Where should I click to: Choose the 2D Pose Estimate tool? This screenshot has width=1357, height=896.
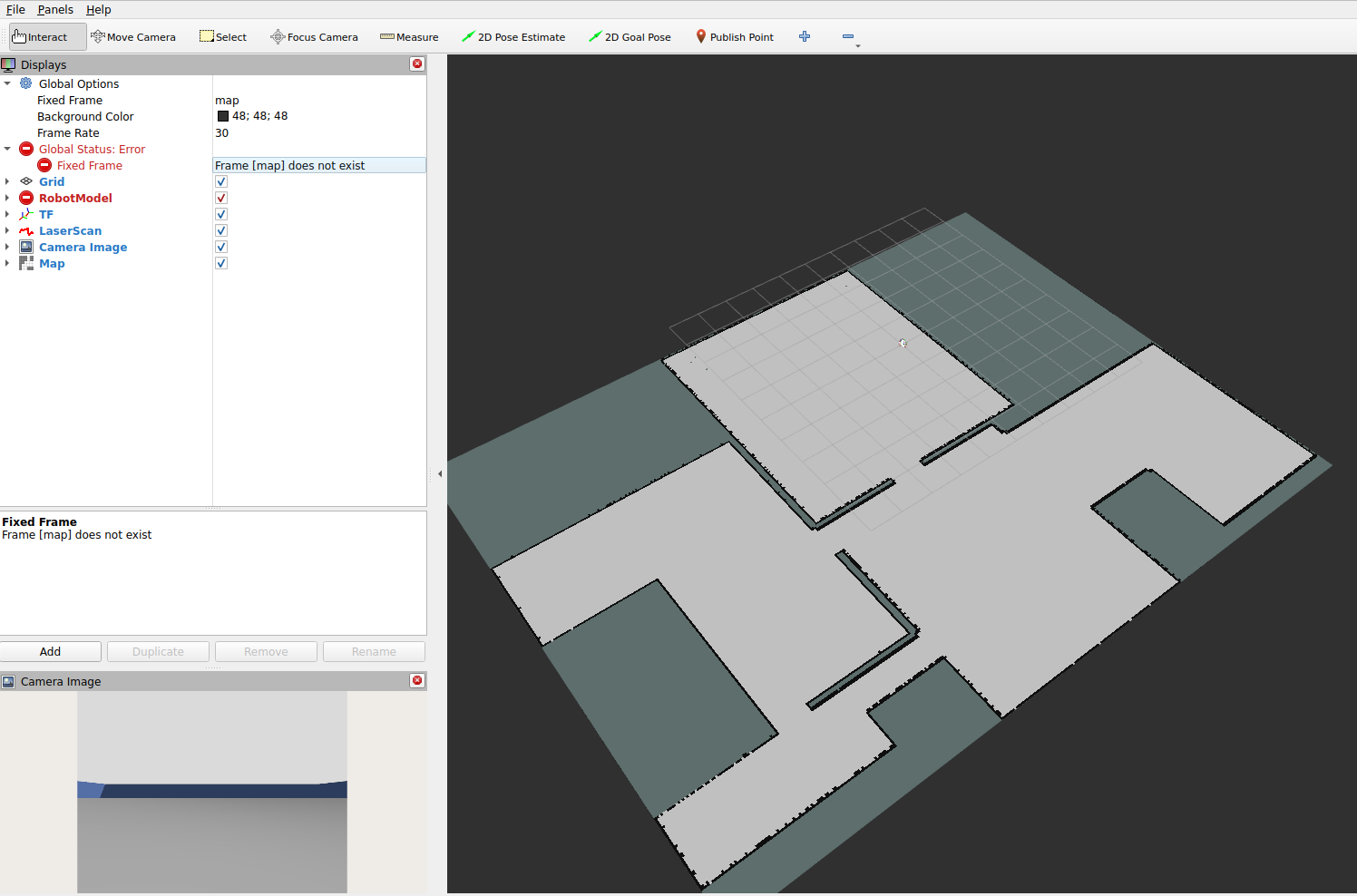tap(513, 37)
